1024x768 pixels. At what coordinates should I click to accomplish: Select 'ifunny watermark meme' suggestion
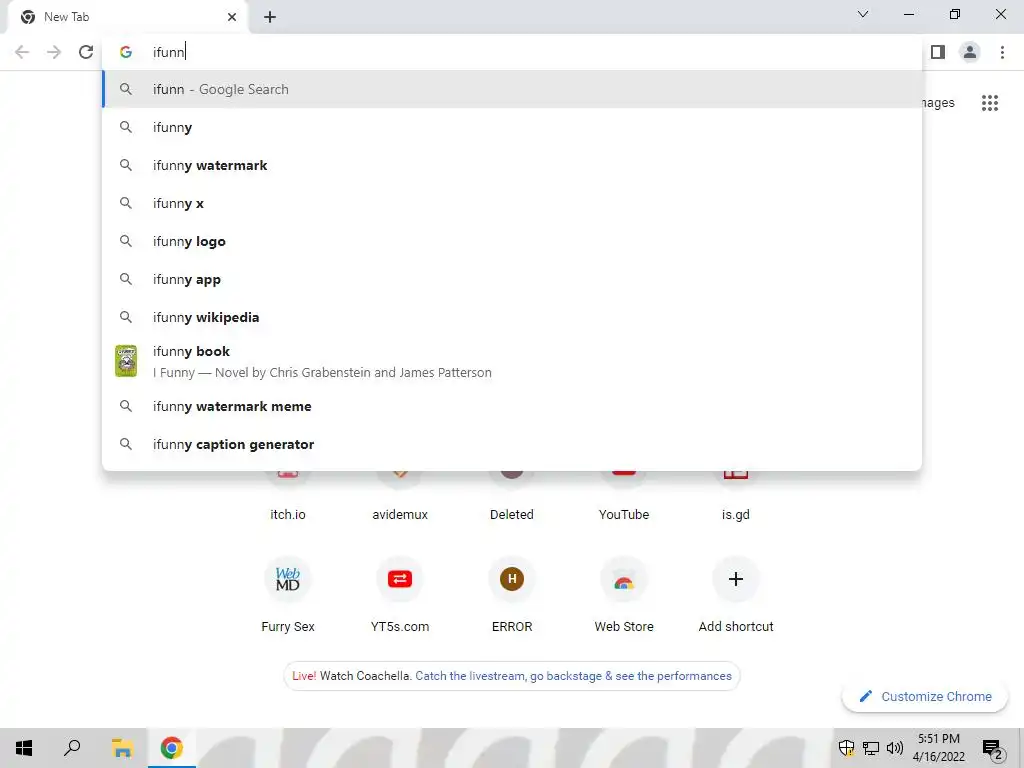tap(512, 406)
